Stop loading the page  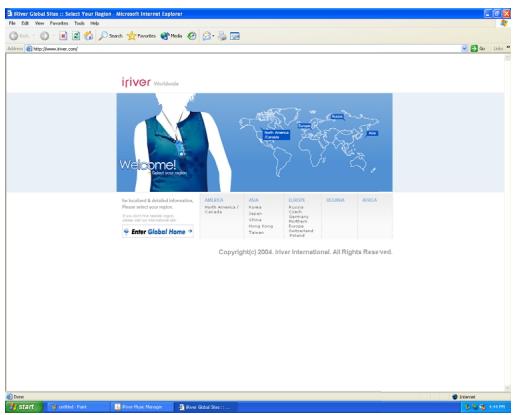point(63,36)
